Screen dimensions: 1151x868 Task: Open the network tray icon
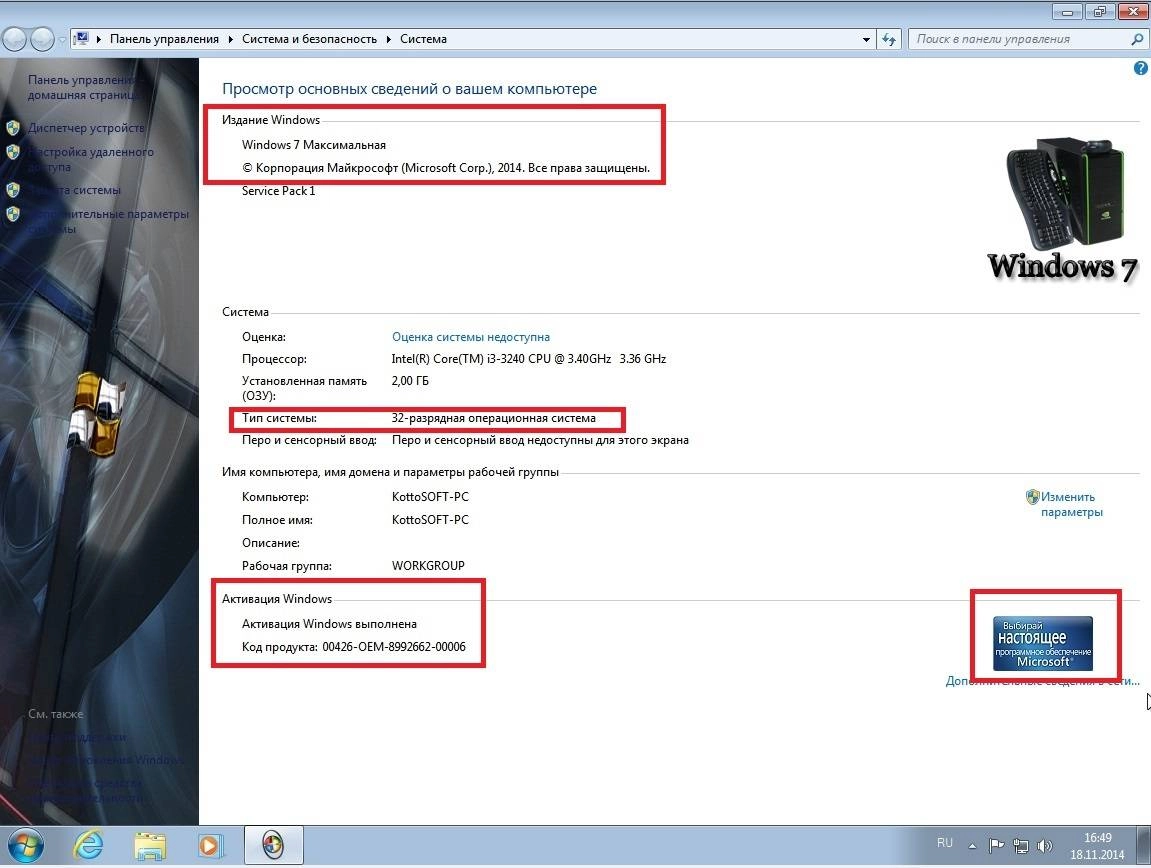[1020, 845]
